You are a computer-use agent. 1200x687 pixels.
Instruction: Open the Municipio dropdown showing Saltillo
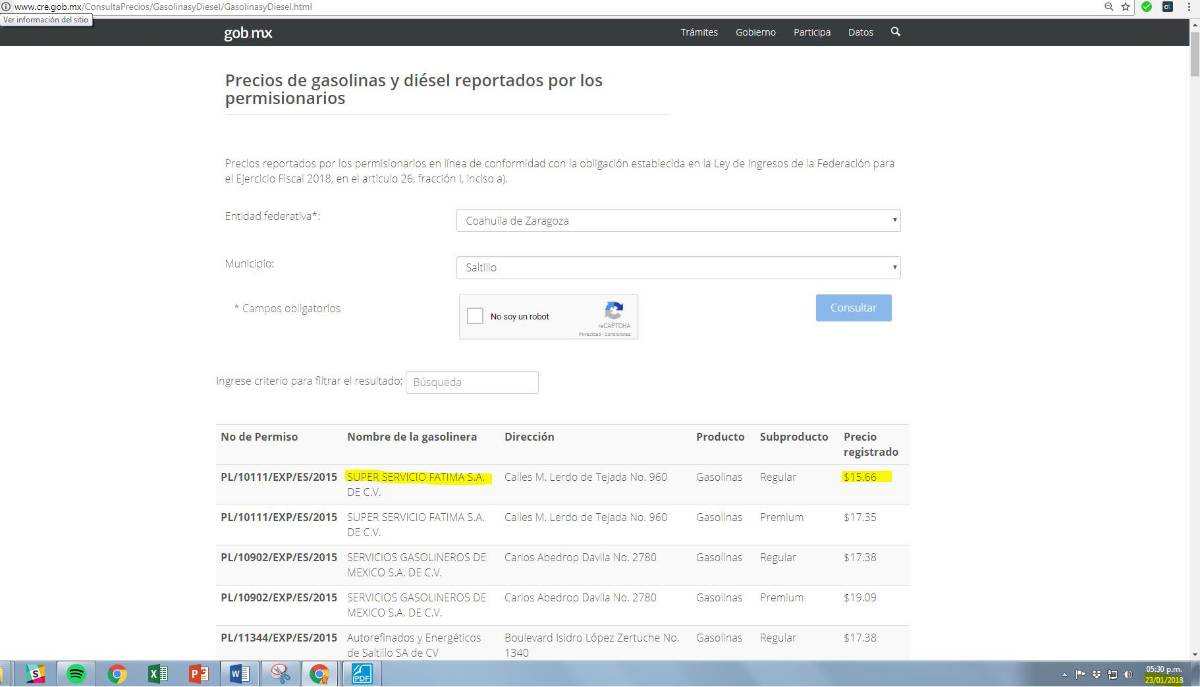click(678, 268)
